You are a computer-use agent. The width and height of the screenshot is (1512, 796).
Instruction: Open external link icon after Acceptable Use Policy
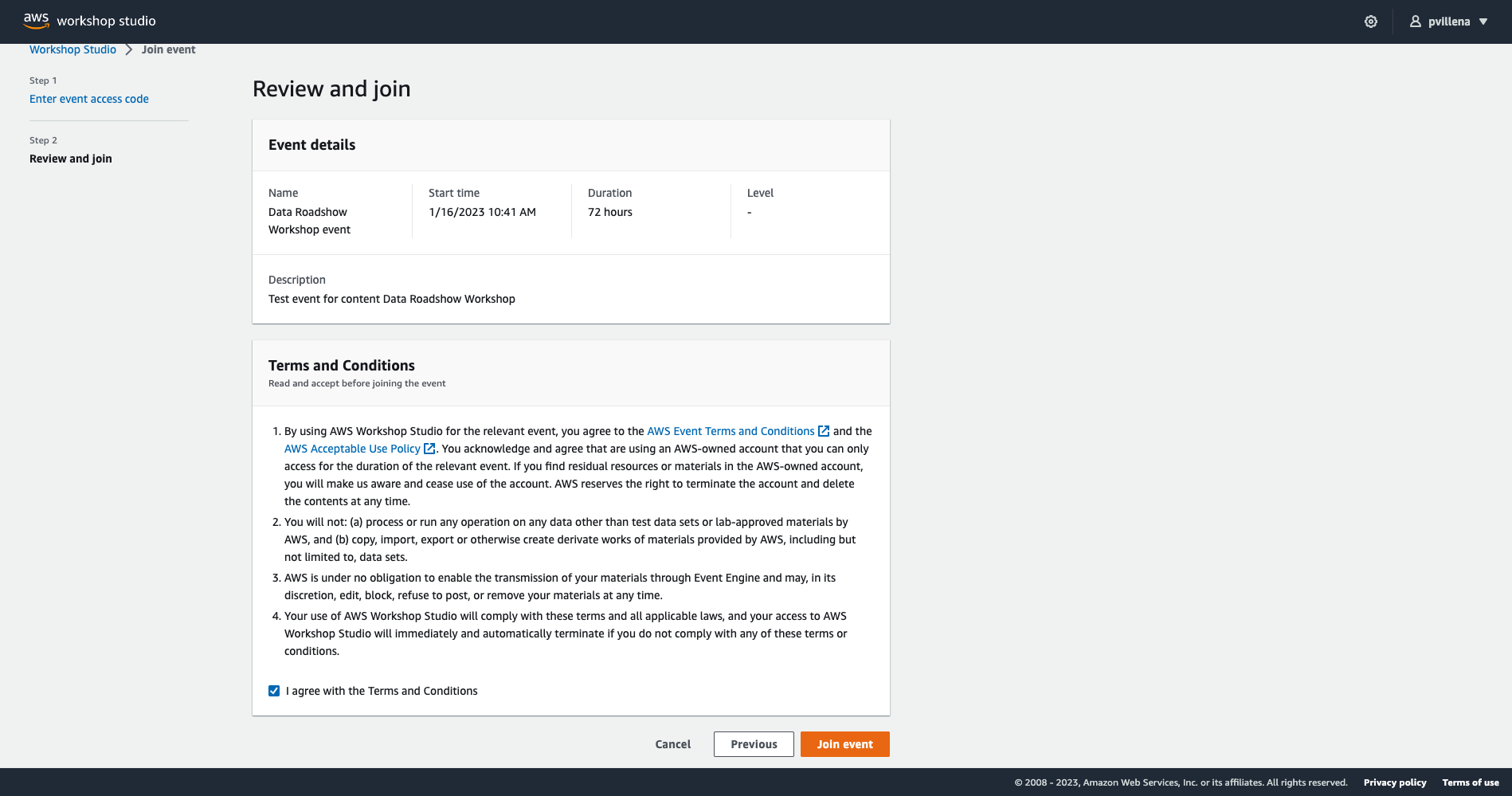(429, 449)
